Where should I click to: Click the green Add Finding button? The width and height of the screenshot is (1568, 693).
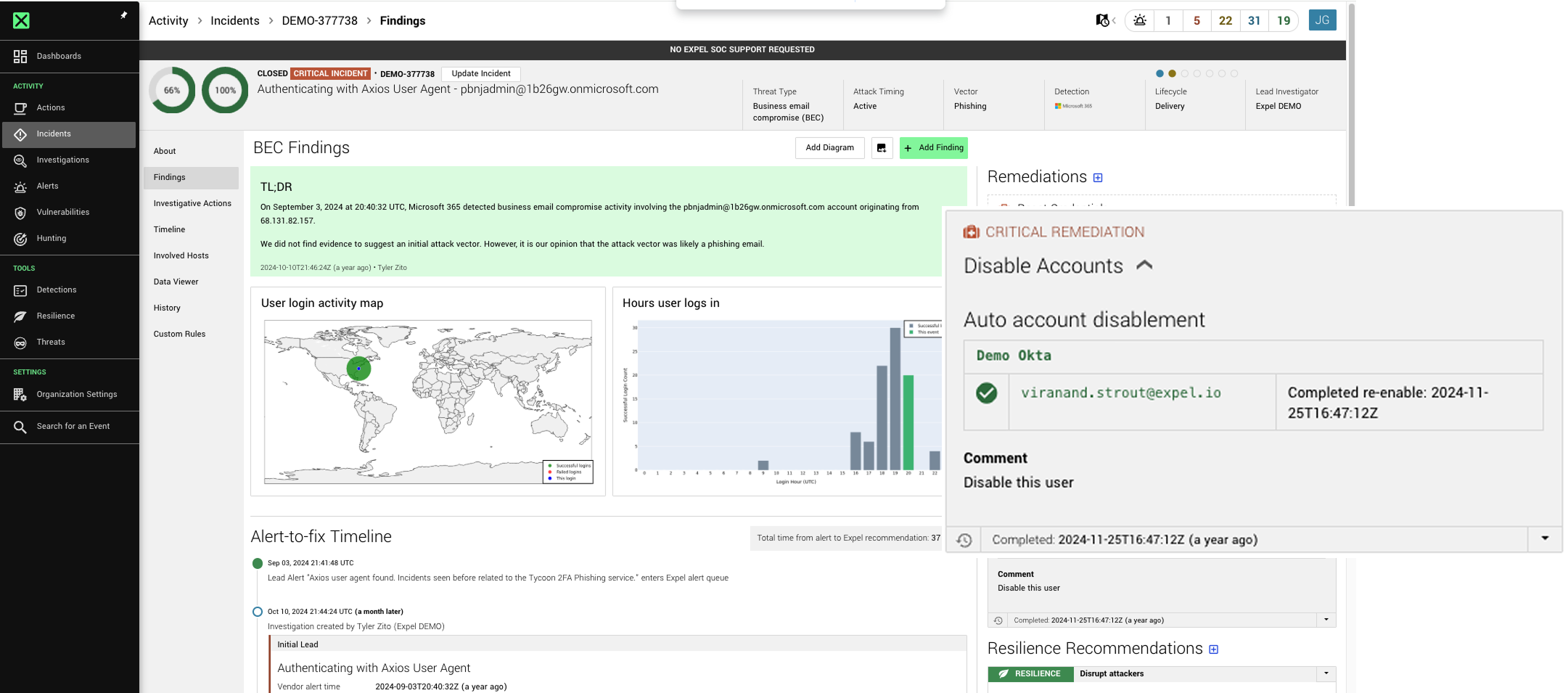(934, 148)
